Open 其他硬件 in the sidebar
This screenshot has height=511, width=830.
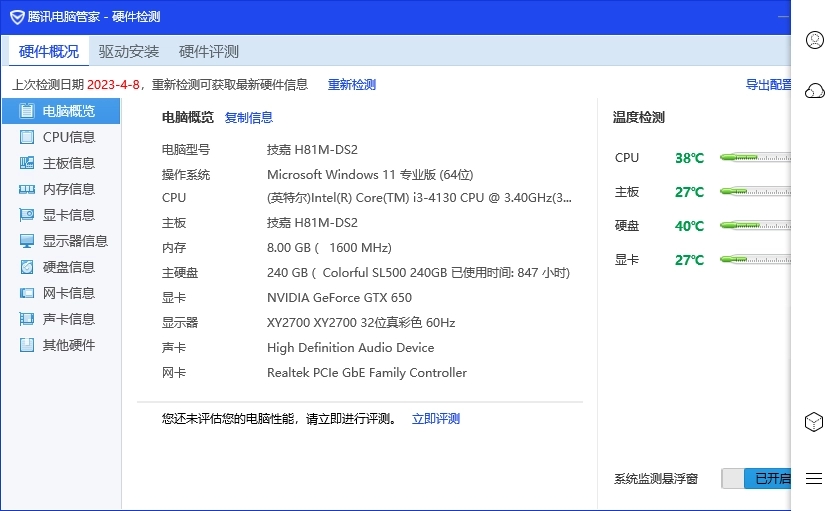coord(61,345)
